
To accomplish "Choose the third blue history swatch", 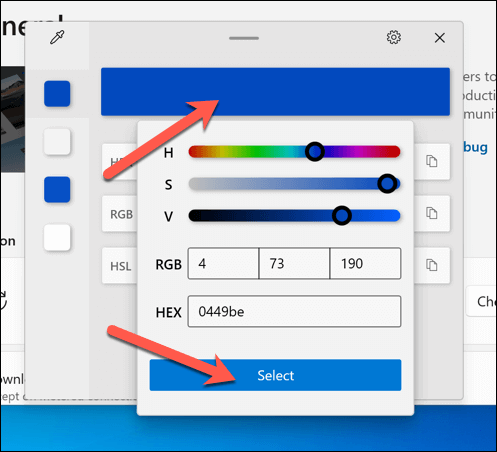I will [x=57, y=190].
